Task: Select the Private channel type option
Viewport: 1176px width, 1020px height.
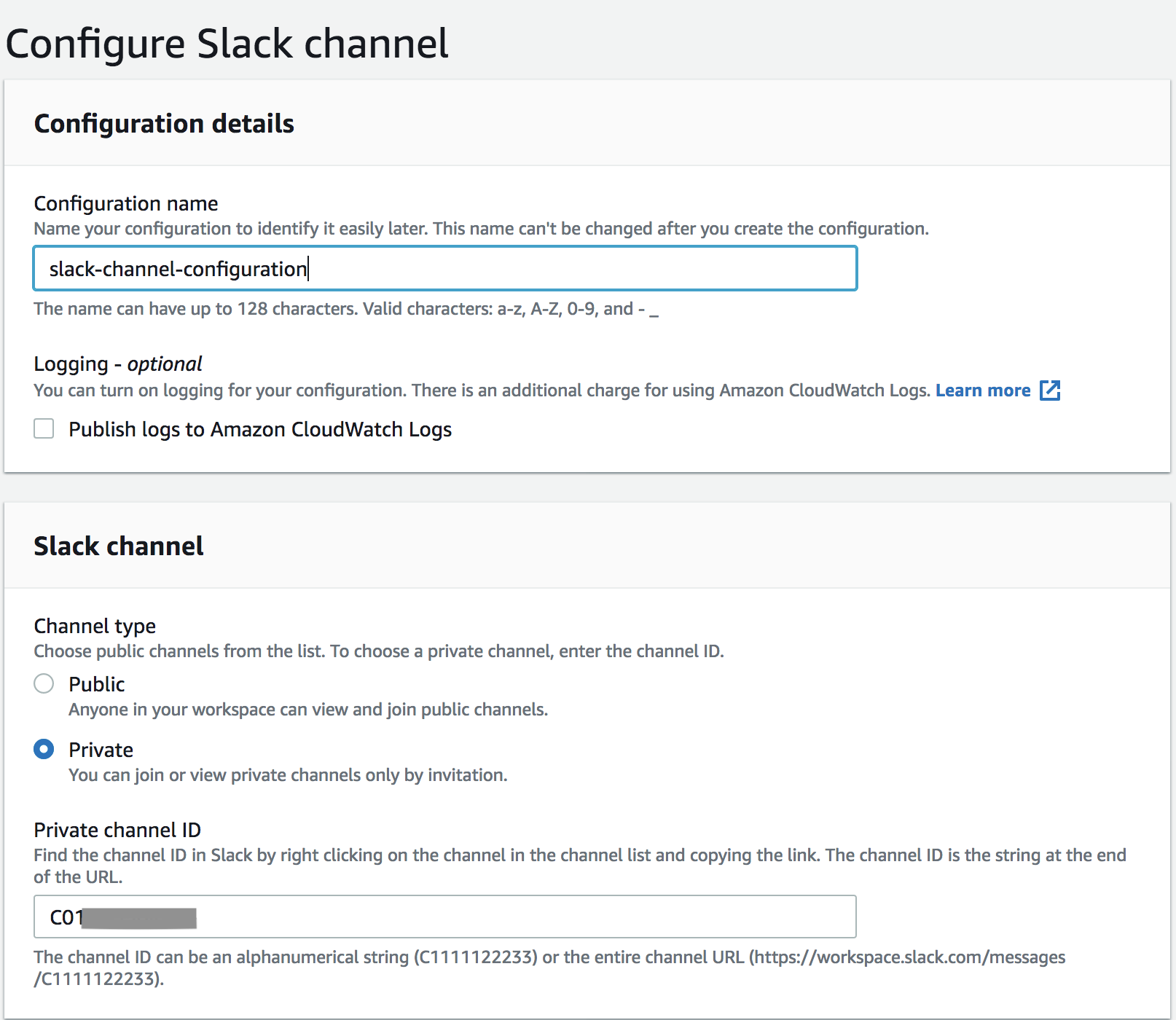Action: (43, 749)
